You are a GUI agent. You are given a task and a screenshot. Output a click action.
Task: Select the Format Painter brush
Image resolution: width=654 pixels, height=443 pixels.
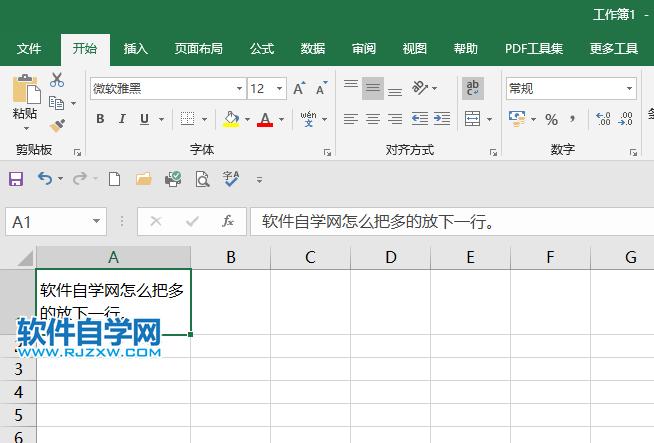57,125
